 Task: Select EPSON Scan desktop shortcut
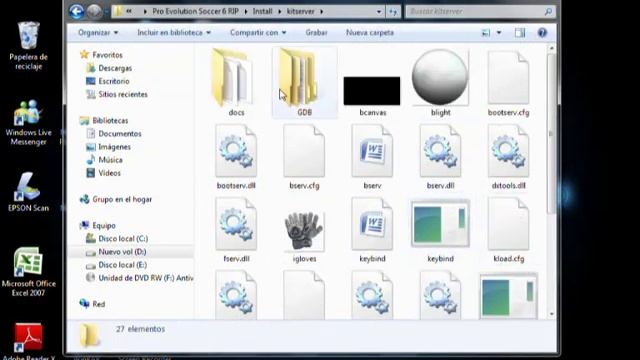coord(28,192)
